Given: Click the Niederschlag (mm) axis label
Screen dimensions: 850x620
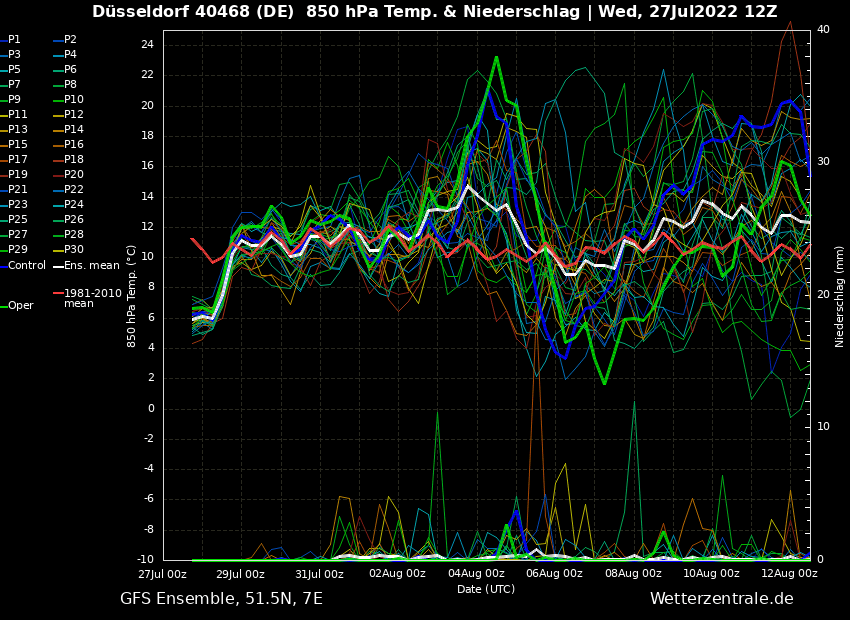Looking at the screenshot, I should click(840, 296).
